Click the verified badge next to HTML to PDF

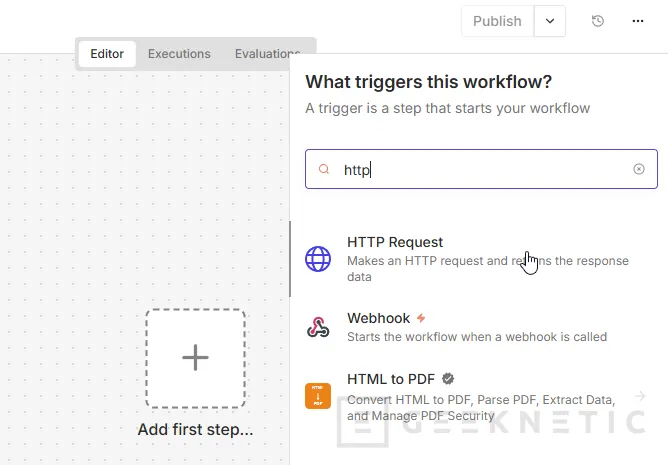pyautogui.click(x=448, y=379)
